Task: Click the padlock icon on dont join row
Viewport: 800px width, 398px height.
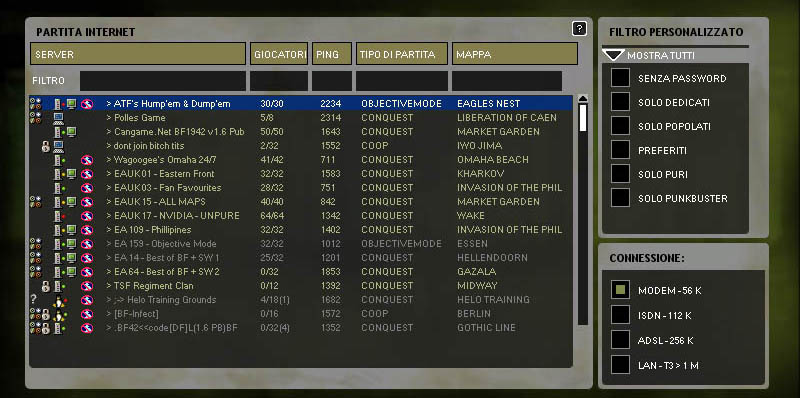Action: point(45,146)
